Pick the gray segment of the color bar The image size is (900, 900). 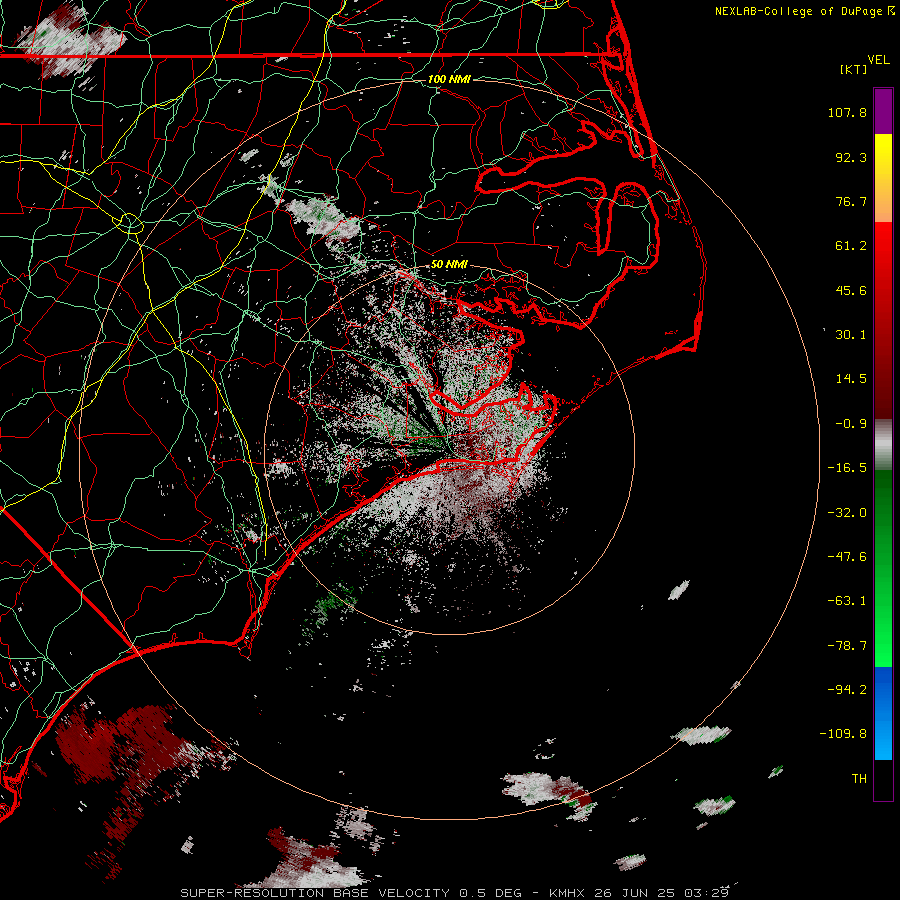[883, 444]
